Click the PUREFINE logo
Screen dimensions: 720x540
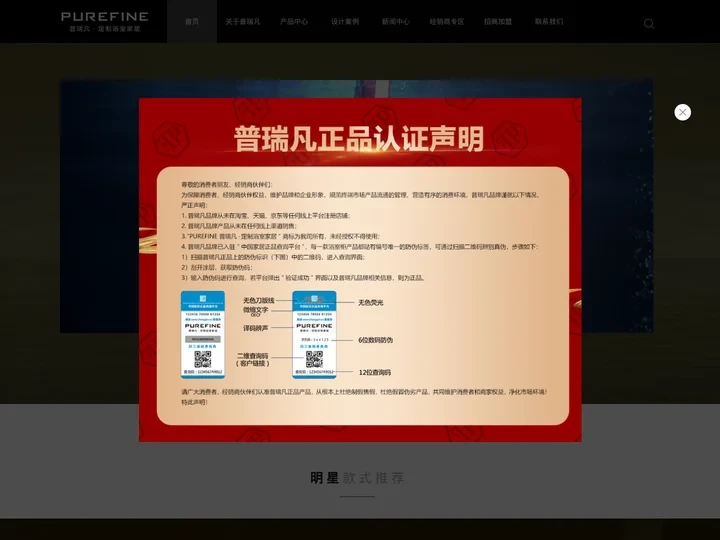[105, 22]
